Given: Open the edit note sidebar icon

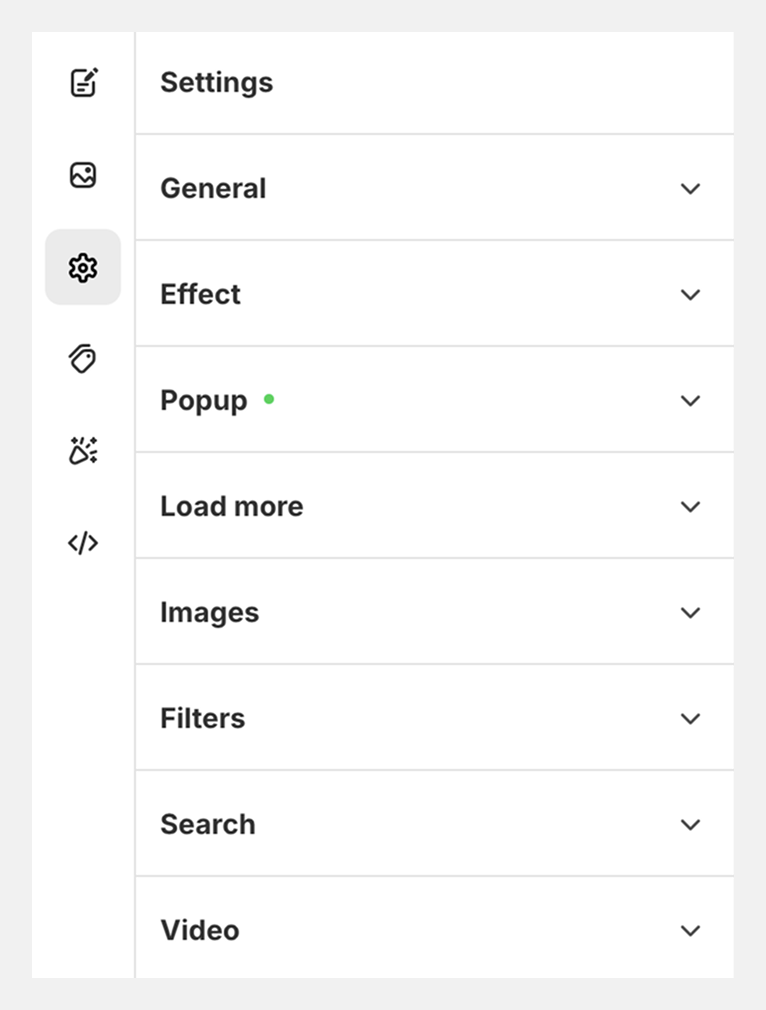Looking at the screenshot, I should click(x=83, y=82).
